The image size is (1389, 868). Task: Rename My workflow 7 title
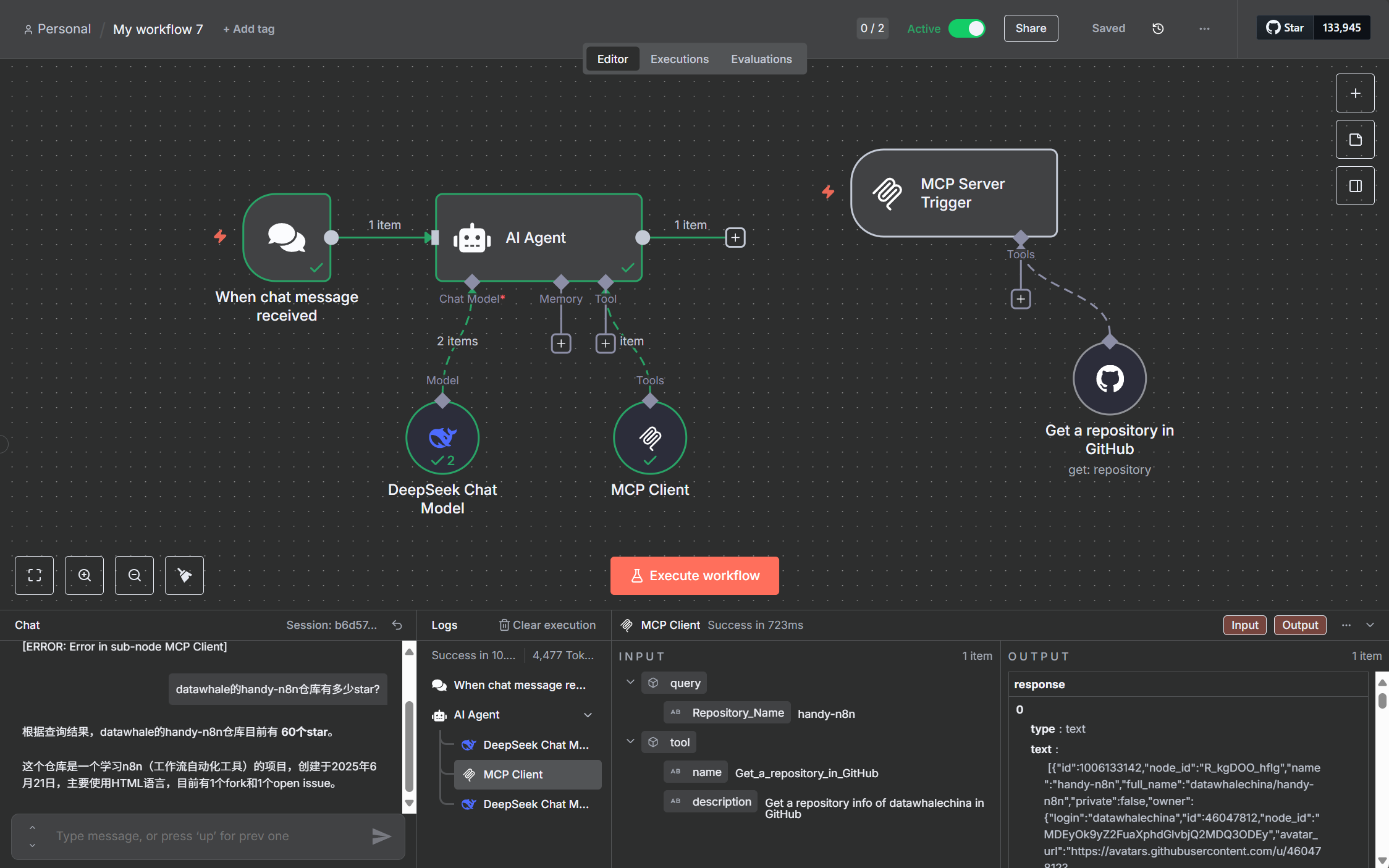click(158, 29)
